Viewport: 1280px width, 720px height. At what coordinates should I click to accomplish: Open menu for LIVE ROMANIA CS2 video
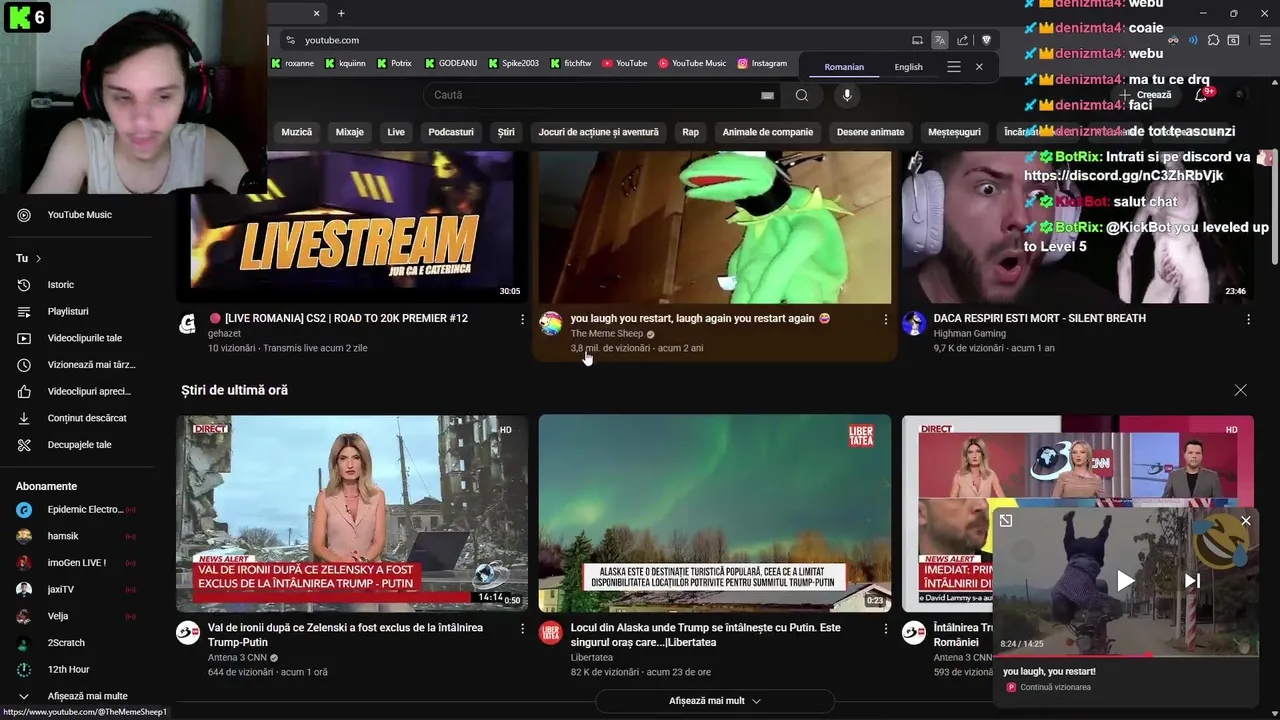click(x=522, y=319)
